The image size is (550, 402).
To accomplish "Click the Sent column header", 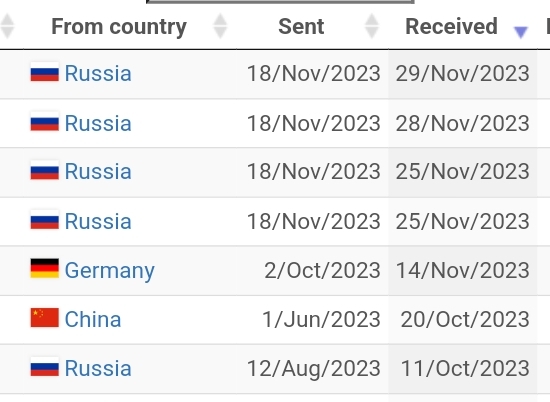I will (301, 27).
